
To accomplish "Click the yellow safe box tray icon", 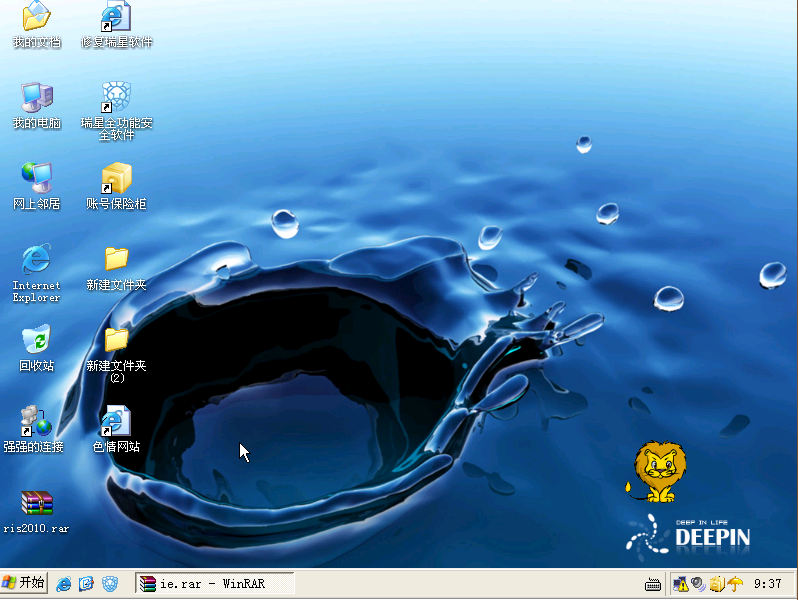I will click(717, 584).
